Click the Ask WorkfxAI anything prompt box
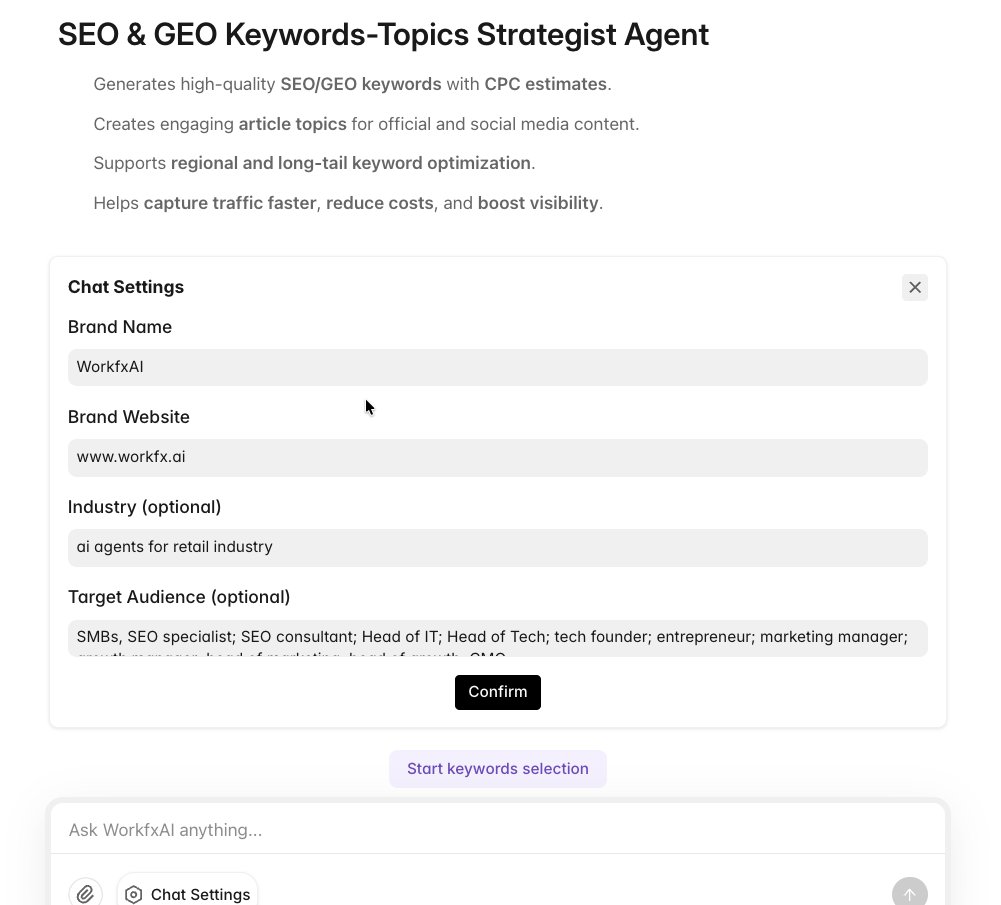 pyautogui.click(x=497, y=830)
